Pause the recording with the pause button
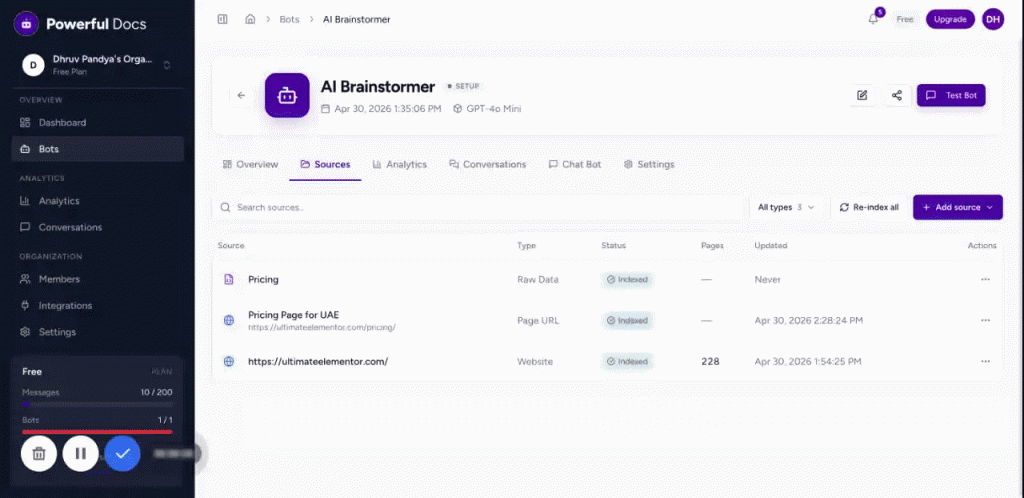 81,453
